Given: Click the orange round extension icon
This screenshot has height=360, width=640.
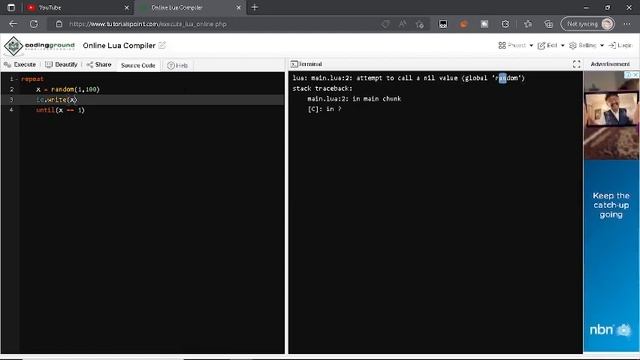Looking at the screenshot, I should [x=464, y=24].
